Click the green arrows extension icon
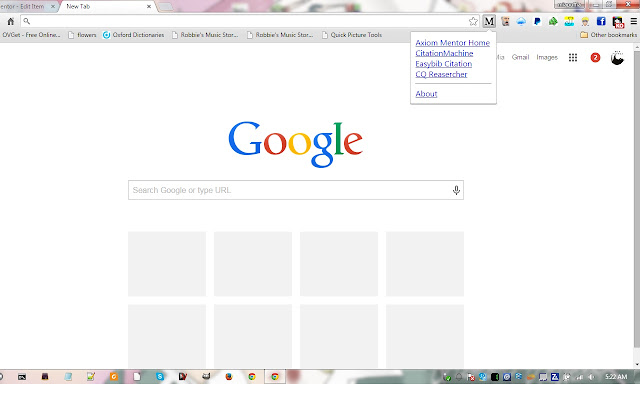Image resolution: width=640 pixels, height=400 pixels. point(553,22)
